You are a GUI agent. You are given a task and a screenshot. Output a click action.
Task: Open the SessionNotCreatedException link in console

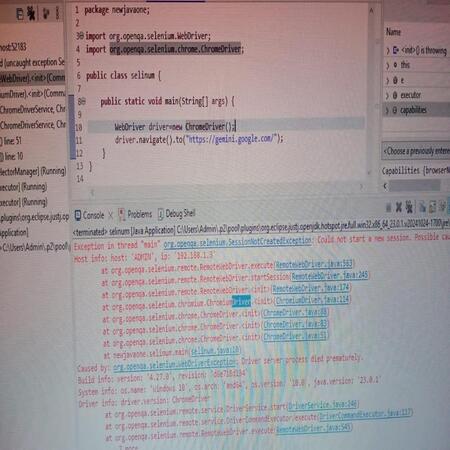237,241
